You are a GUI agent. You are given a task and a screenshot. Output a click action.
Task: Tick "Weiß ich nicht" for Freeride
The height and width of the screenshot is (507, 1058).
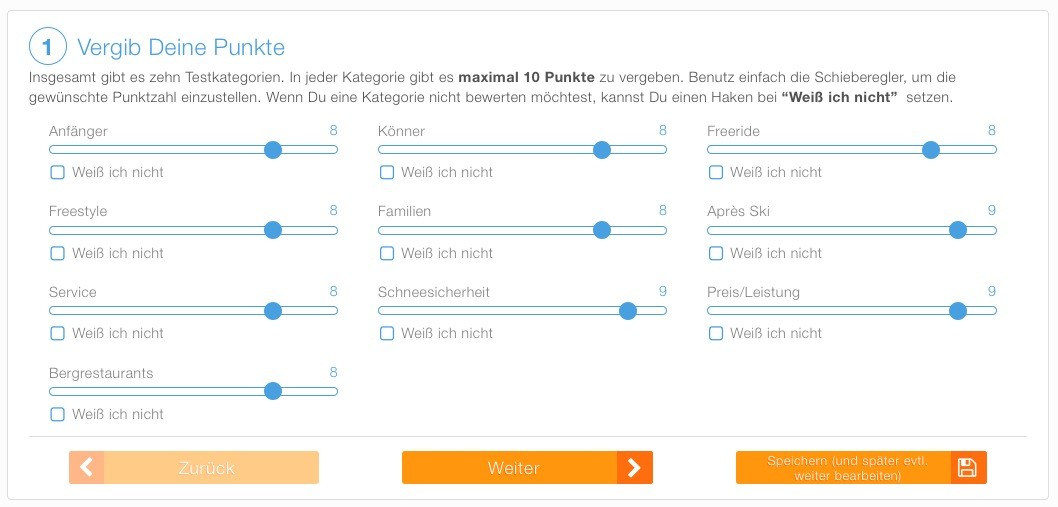(x=716, y=172)
